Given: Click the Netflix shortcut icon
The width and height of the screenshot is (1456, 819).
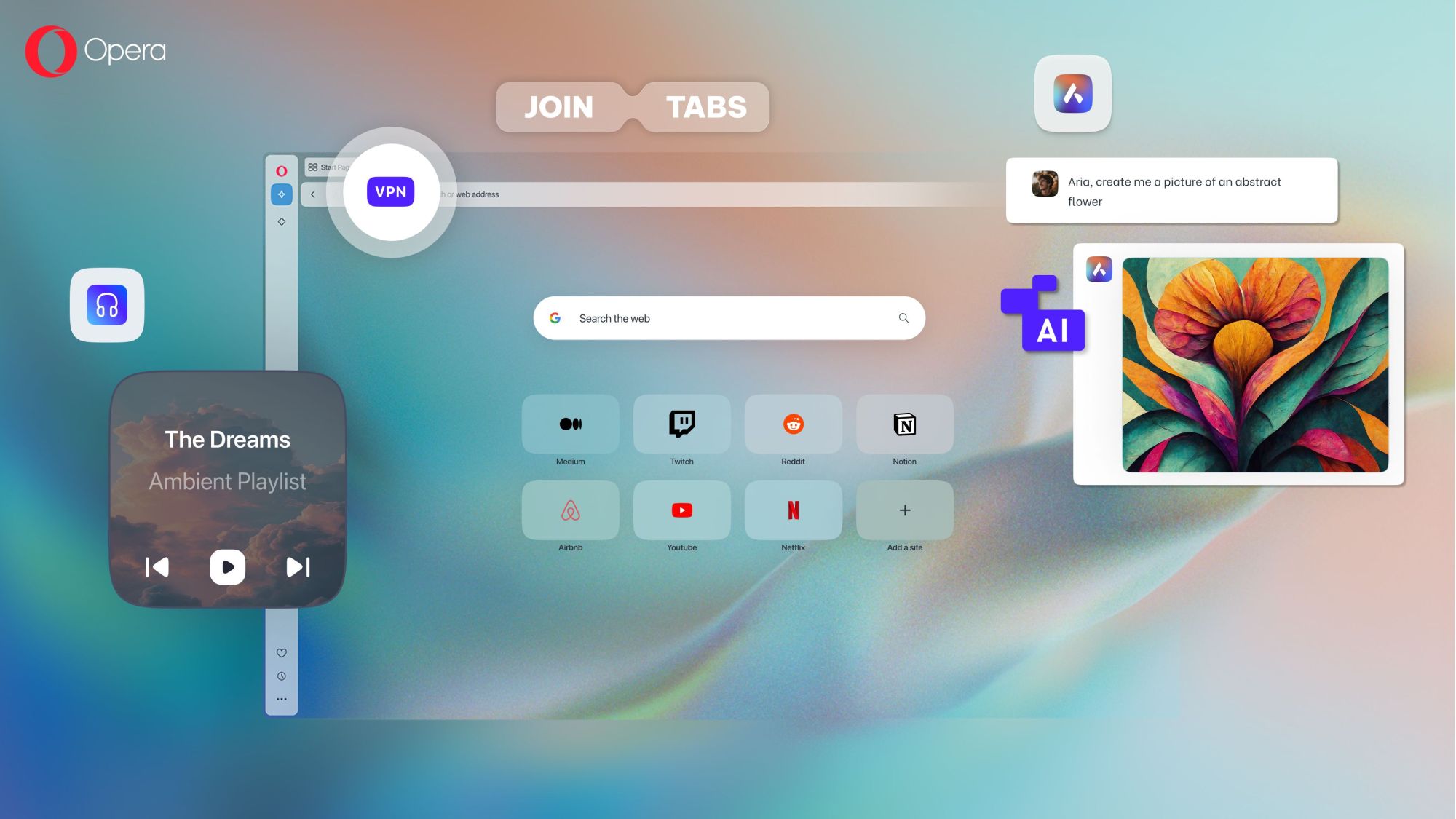Looking at the screenshot, I should coord(793,509).
